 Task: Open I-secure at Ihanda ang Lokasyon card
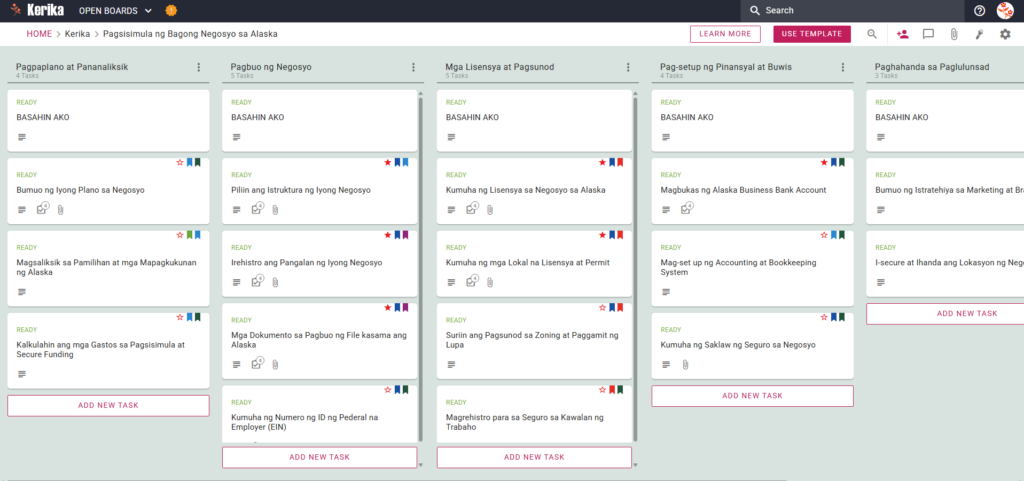[x=946, y=264]
